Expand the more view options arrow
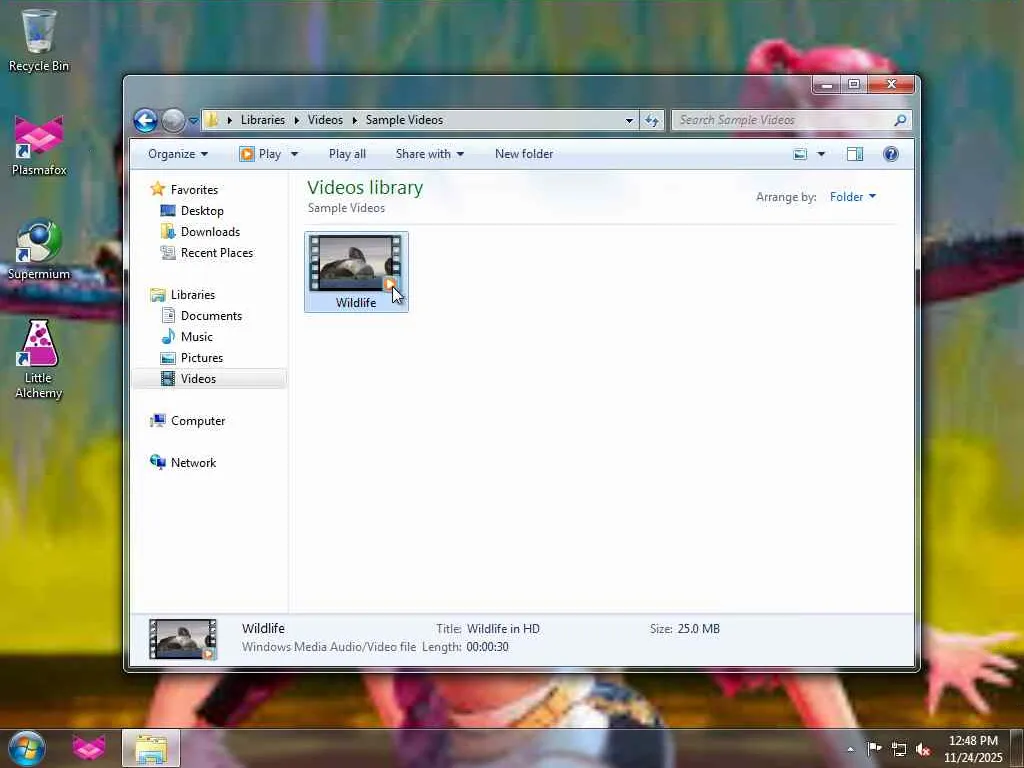The image size is (1024, 768). [x=822, y=154]
